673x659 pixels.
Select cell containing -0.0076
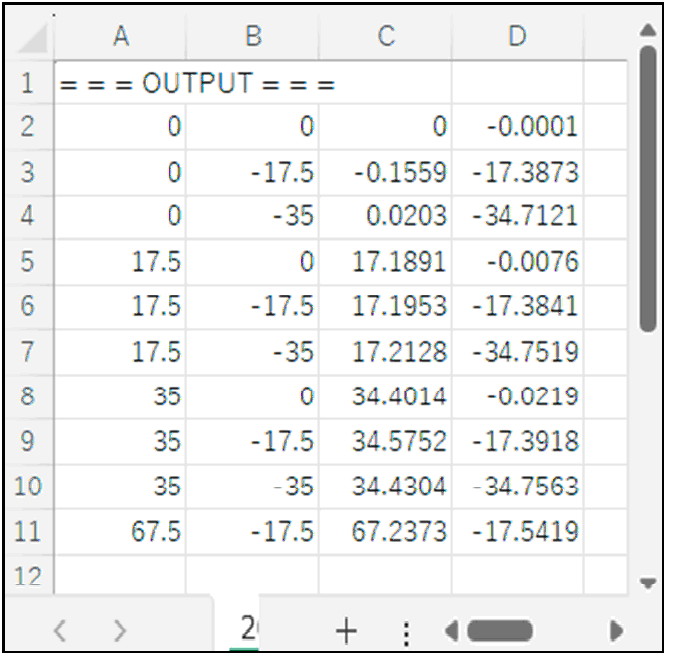(x=518, y=262)
